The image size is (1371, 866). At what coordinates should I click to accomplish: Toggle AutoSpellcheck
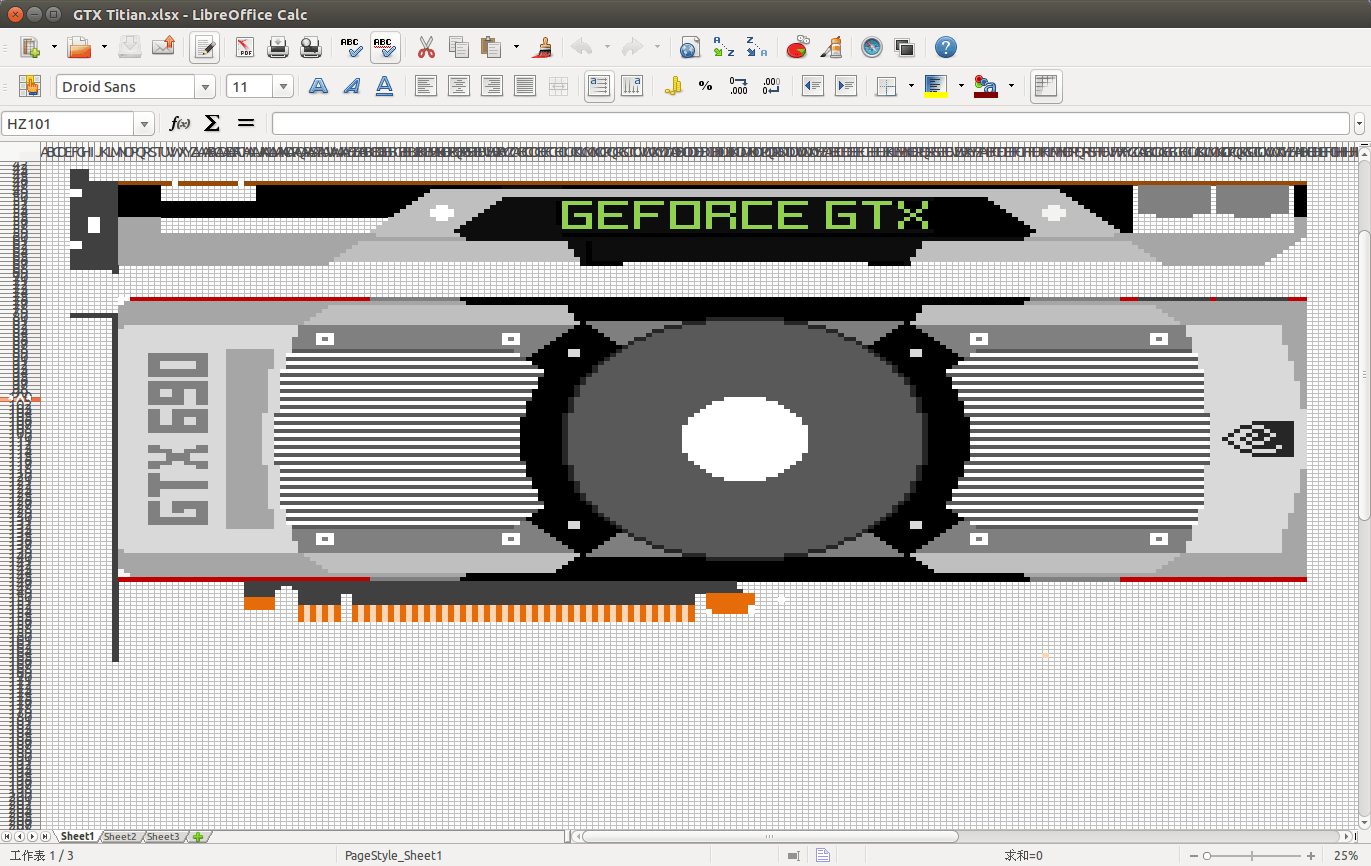384,47
